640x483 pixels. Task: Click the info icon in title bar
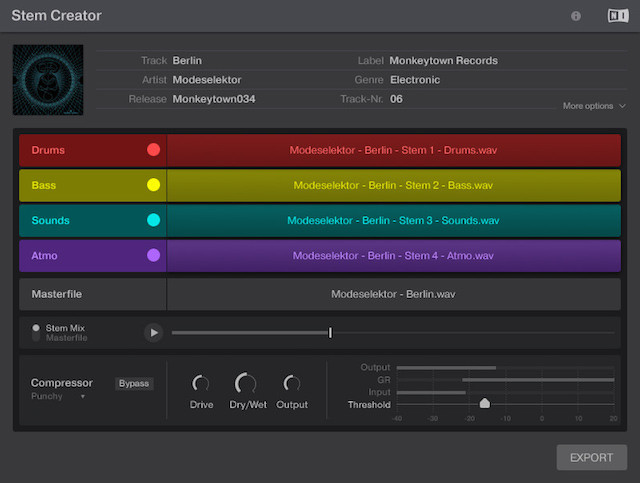pyautogui.click(x=576, y=16)
